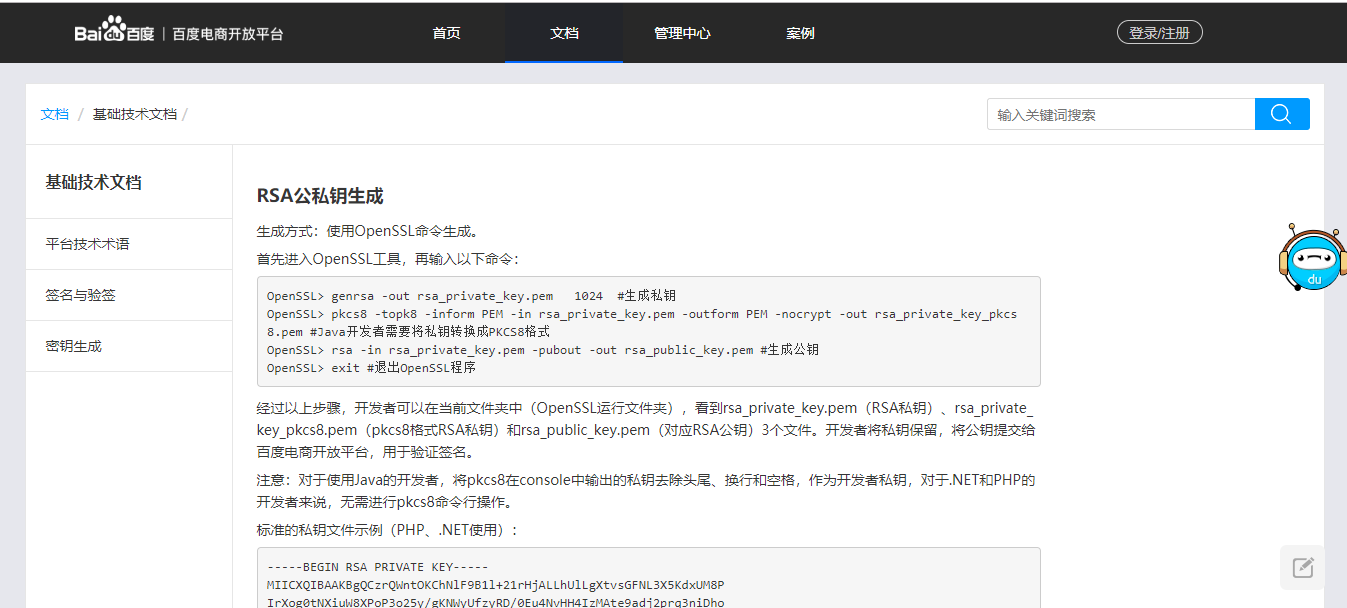The image size is (1347, 608).
Task: Click the RSA公私钥生成 section heading
Action: (320, 196)
